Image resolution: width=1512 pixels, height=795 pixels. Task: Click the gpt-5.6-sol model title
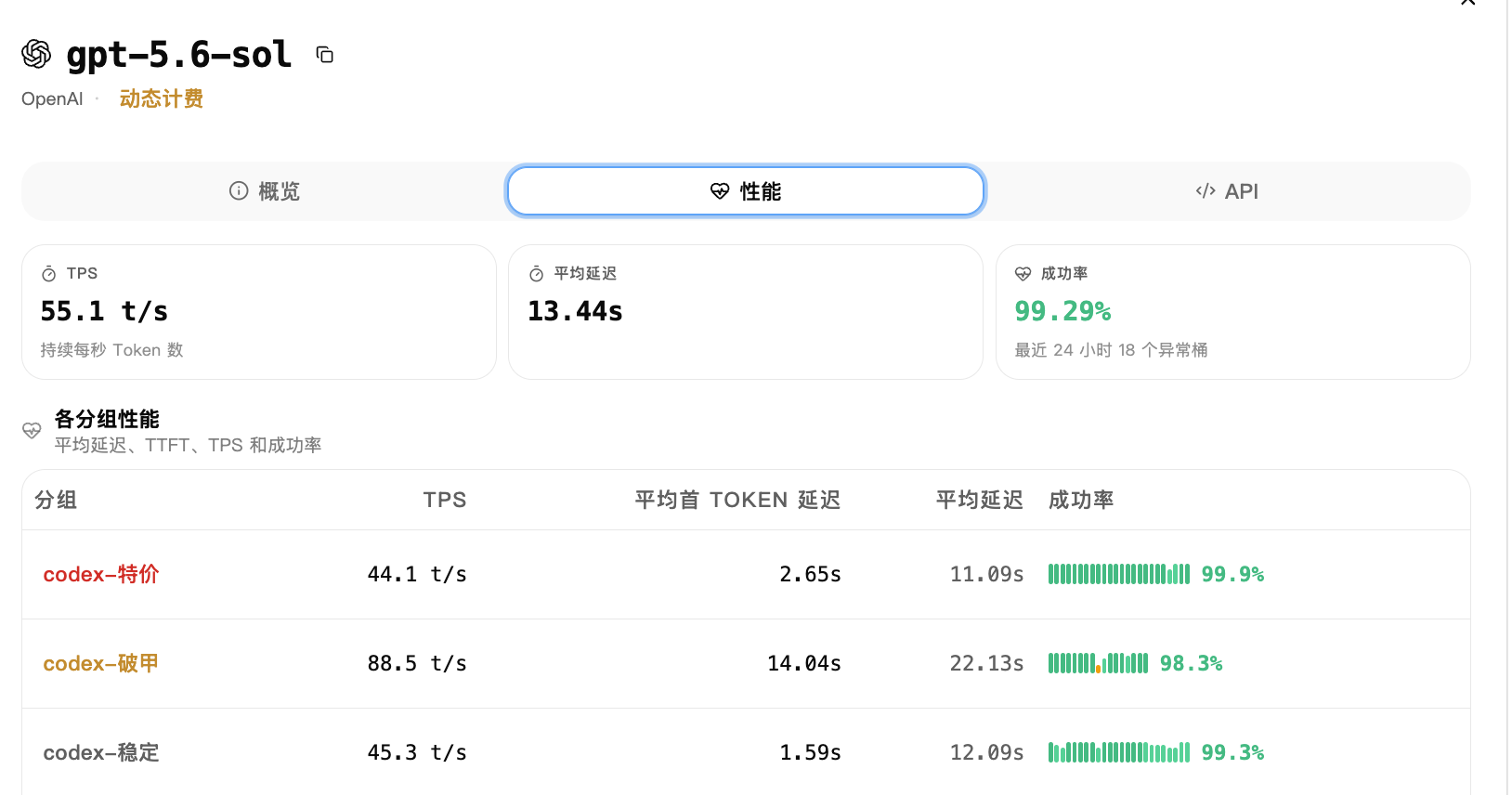pos(179,55)
